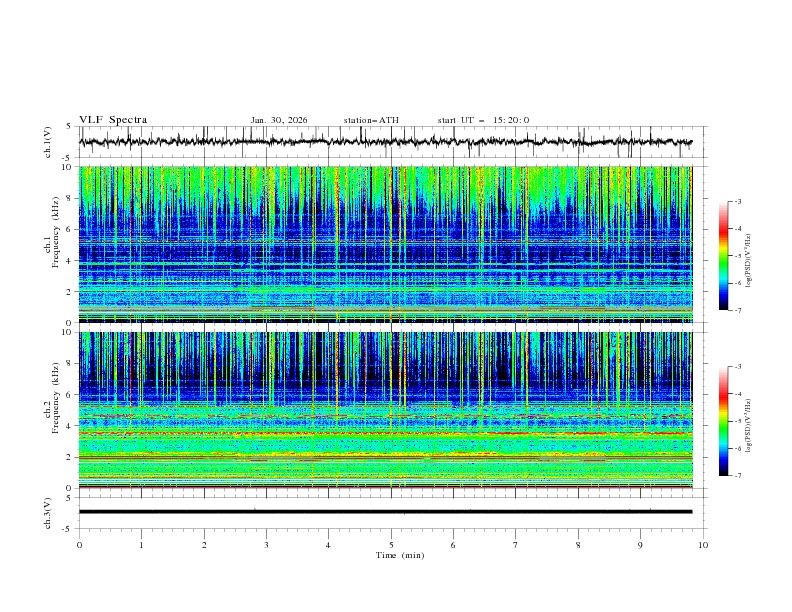Image resolution: width=792 pixels, height=612 pixels.
Task: Click the "-7" tick on ch.2 colorbar
Action: 737,475
